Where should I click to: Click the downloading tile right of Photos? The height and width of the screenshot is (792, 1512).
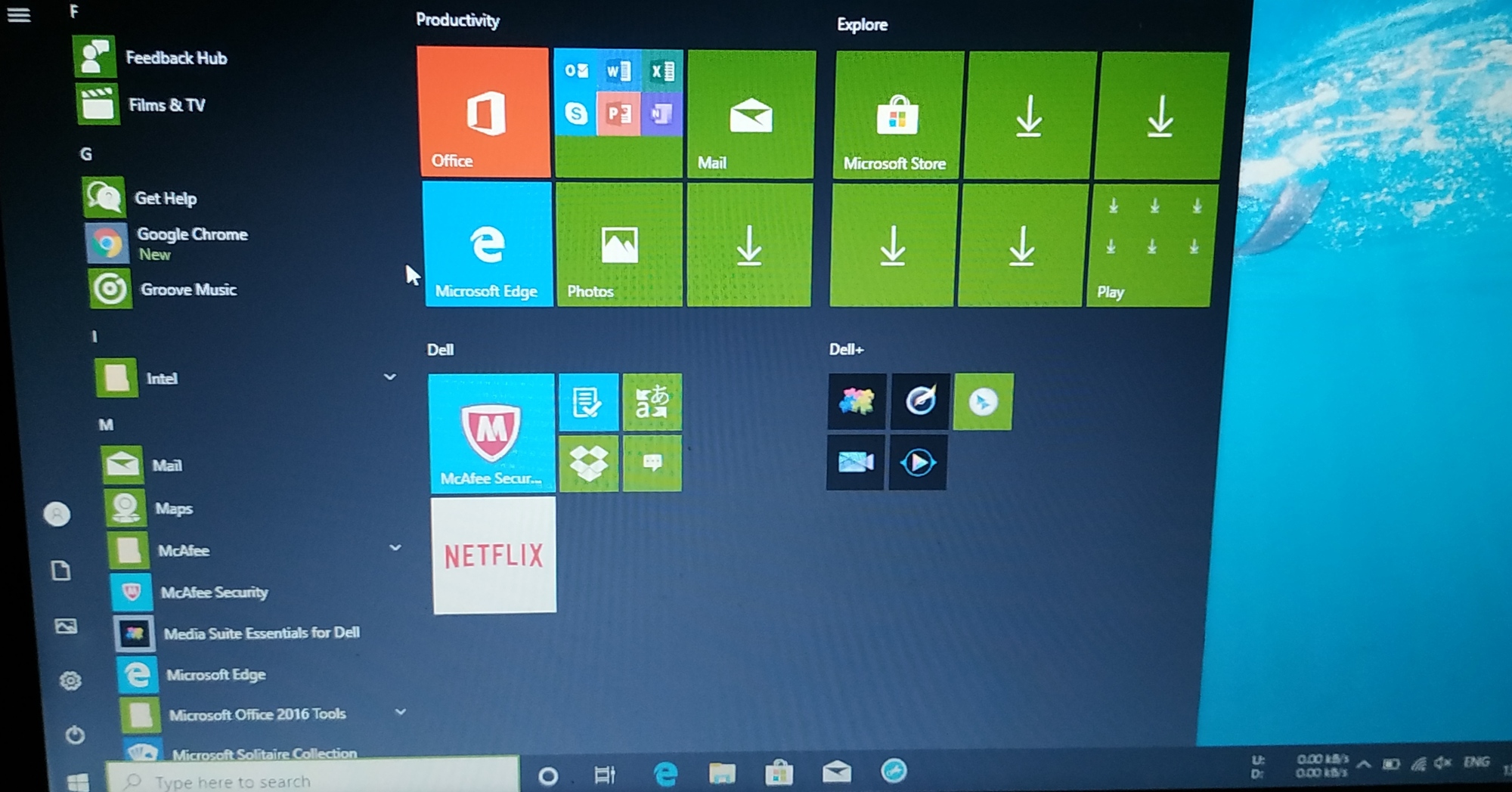click(749, 245)
